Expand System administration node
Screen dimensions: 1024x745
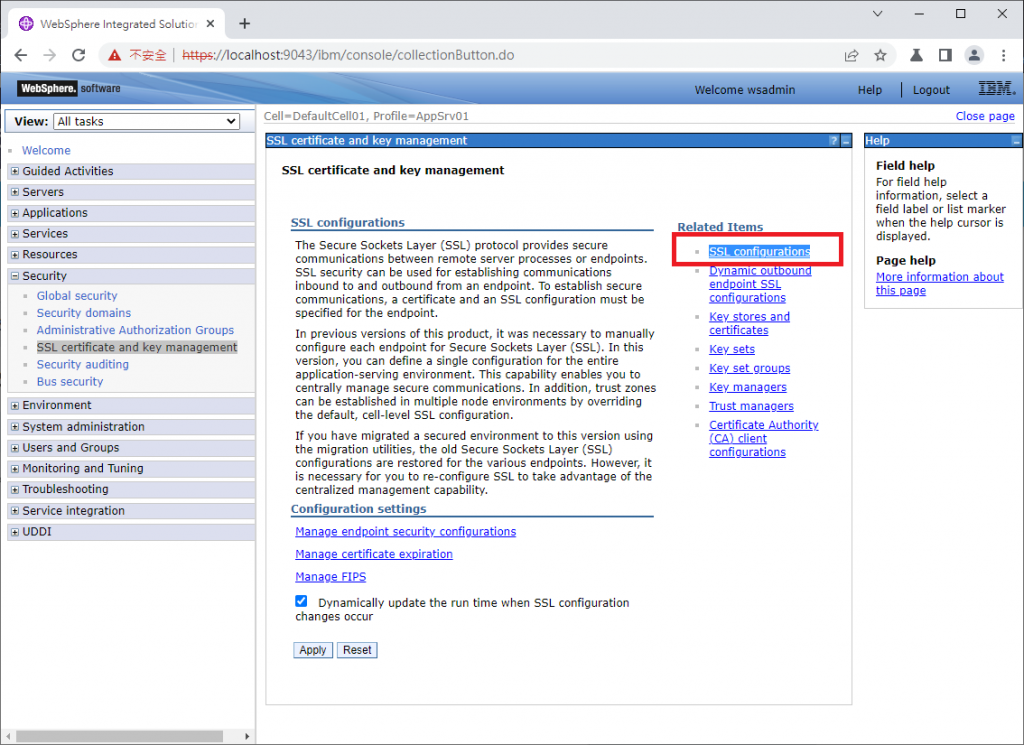15,427
